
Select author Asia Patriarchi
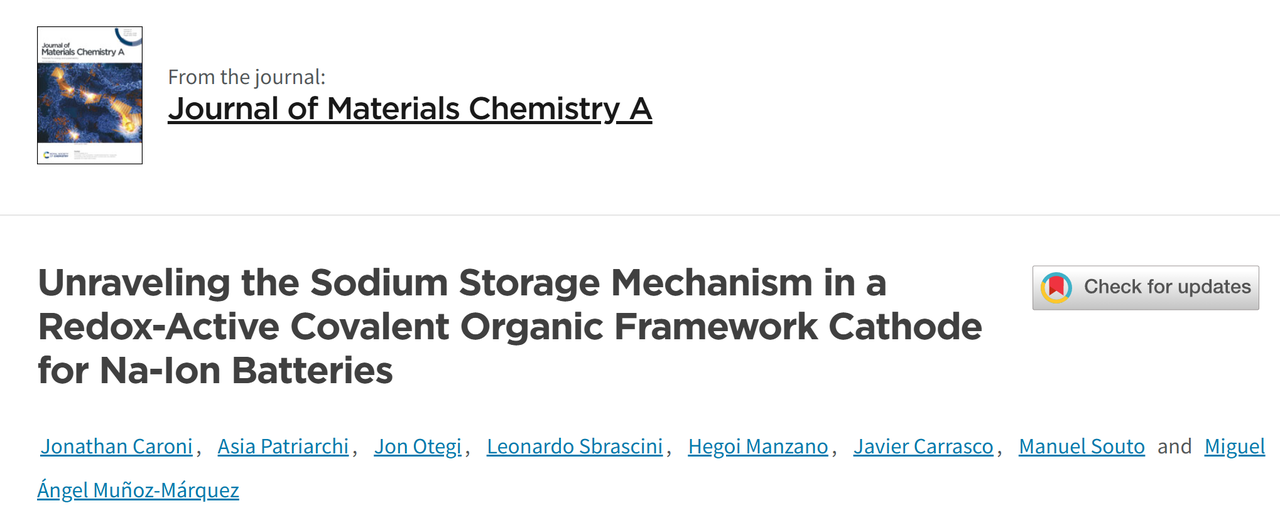click(283, 447)
